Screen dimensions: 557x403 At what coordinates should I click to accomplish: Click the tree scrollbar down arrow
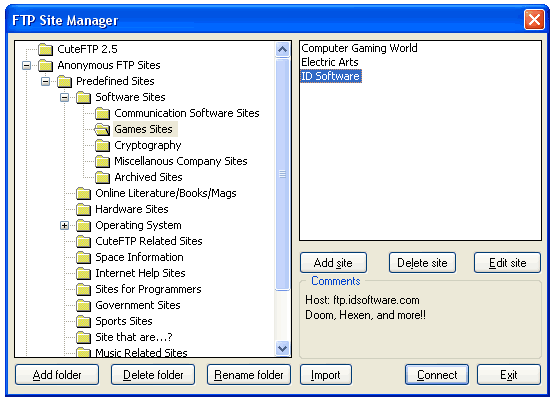[x=282, y=349]
